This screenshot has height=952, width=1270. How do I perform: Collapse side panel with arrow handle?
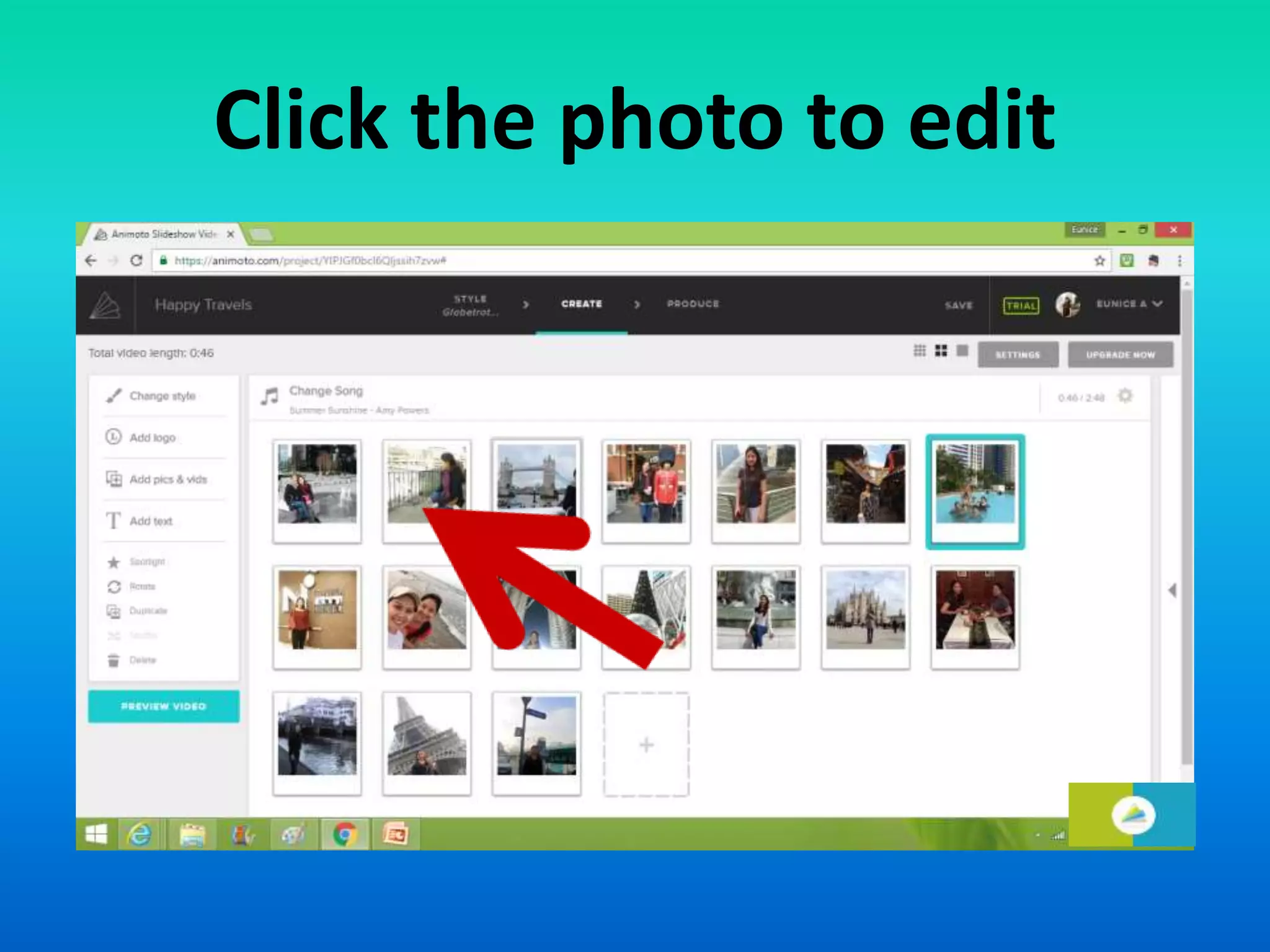click(x=1172, y=590)
